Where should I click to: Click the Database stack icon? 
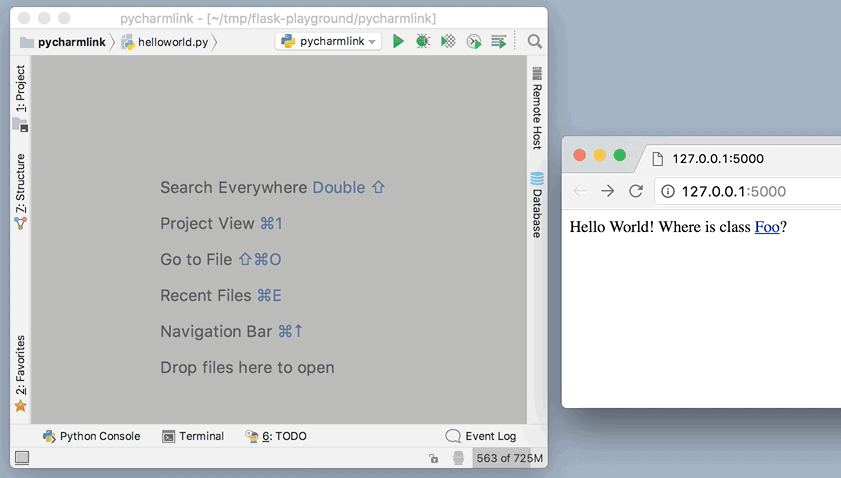pos(537,179)
